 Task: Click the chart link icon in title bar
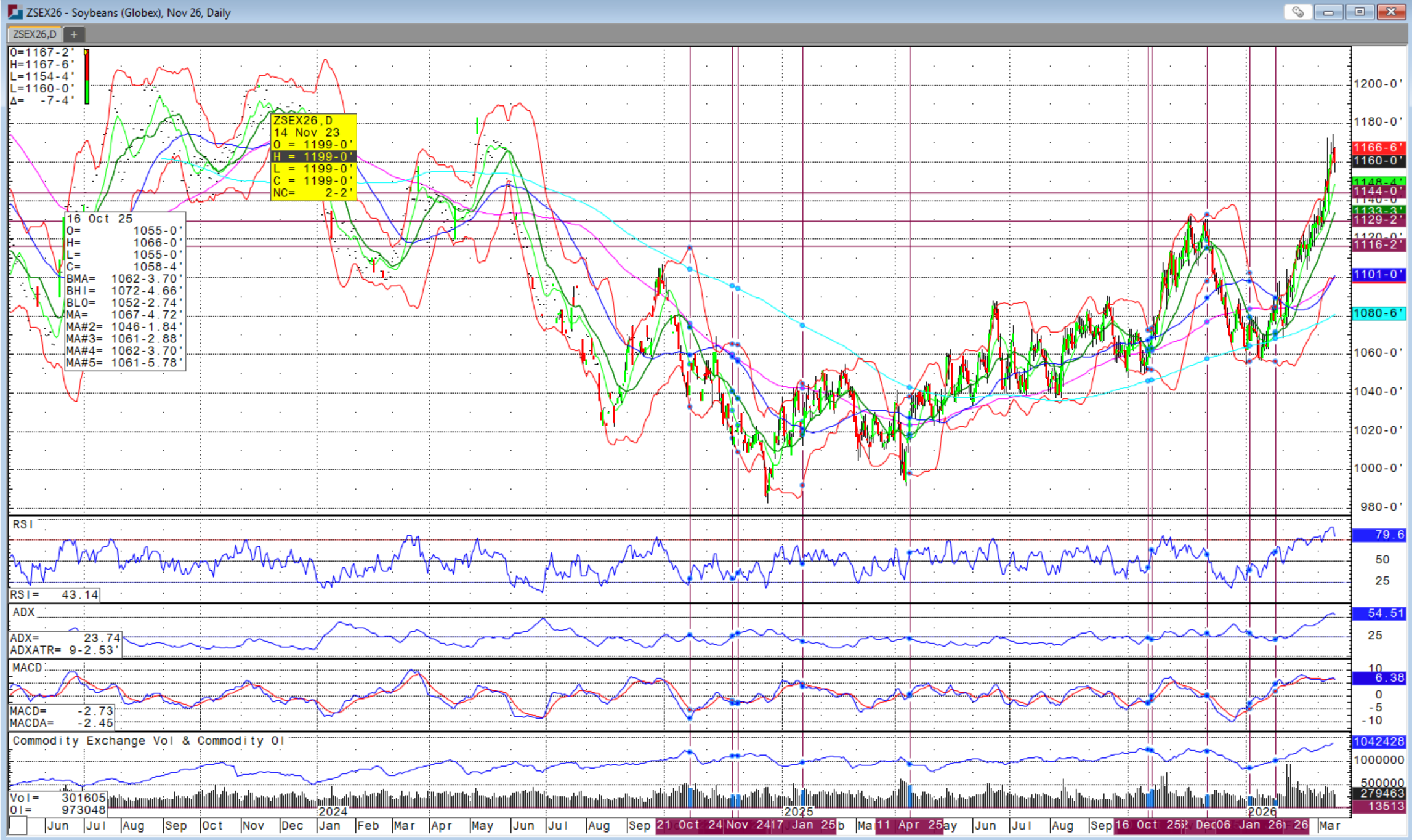(1297, 12)
